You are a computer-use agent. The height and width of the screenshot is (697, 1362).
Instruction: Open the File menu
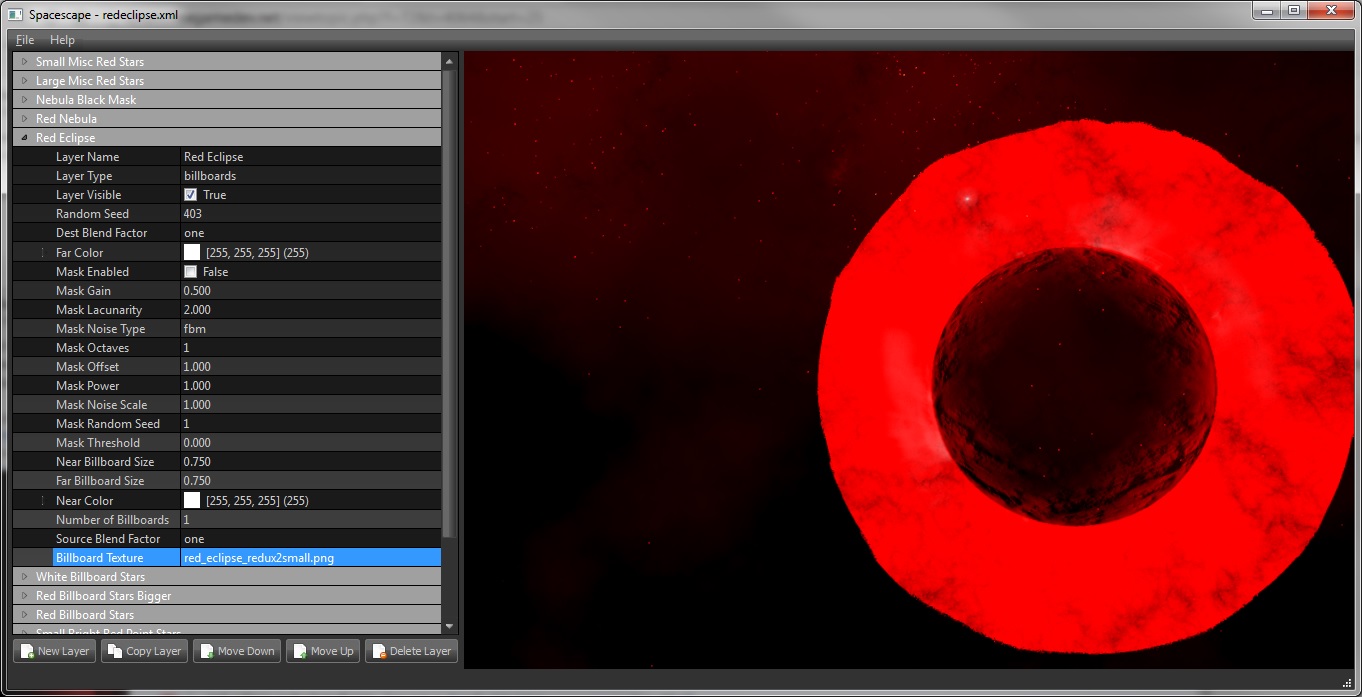coord(25,40)
